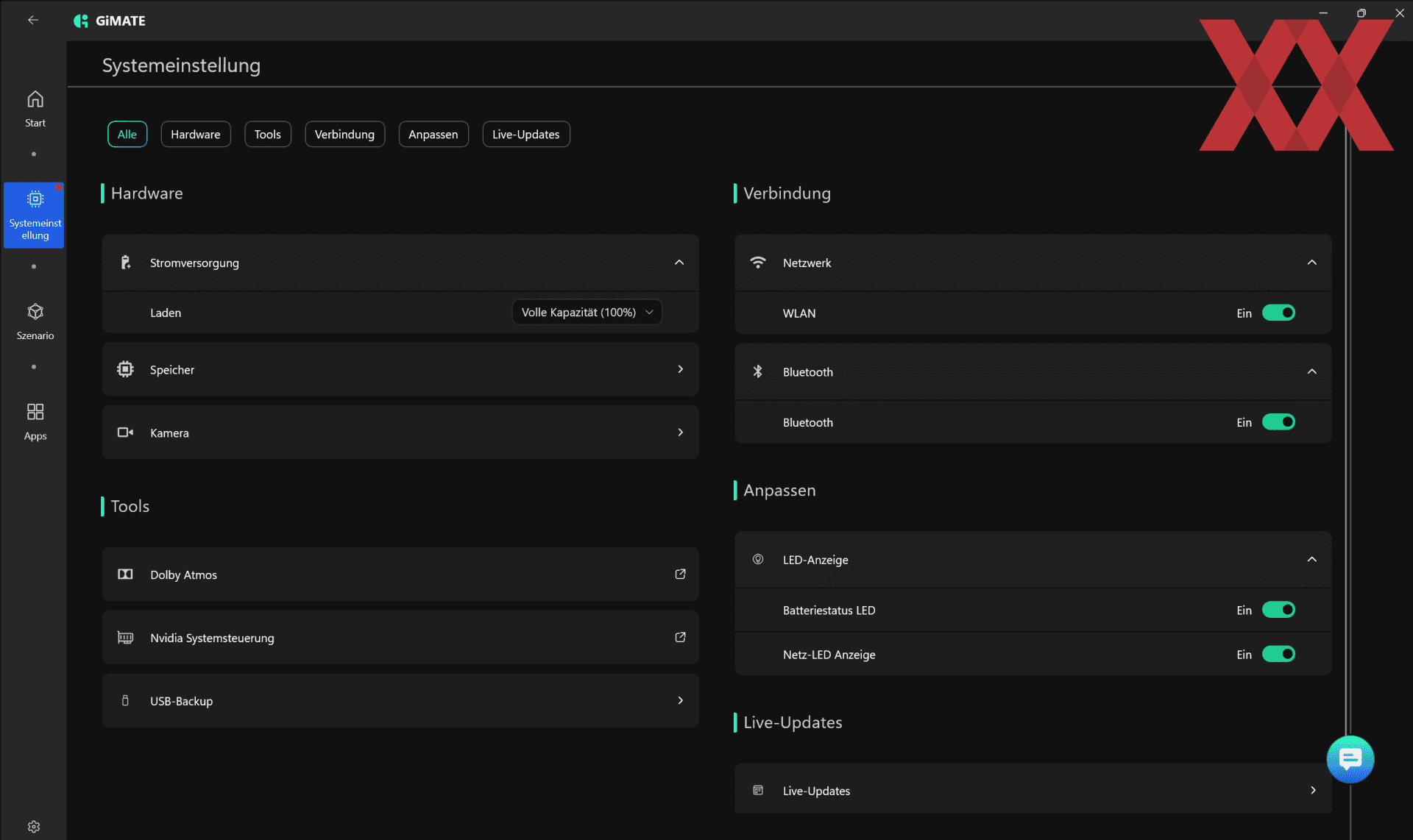Expand the Speicher row chevron
This screenshot has height=840, width=1413.
coord(681,369)
